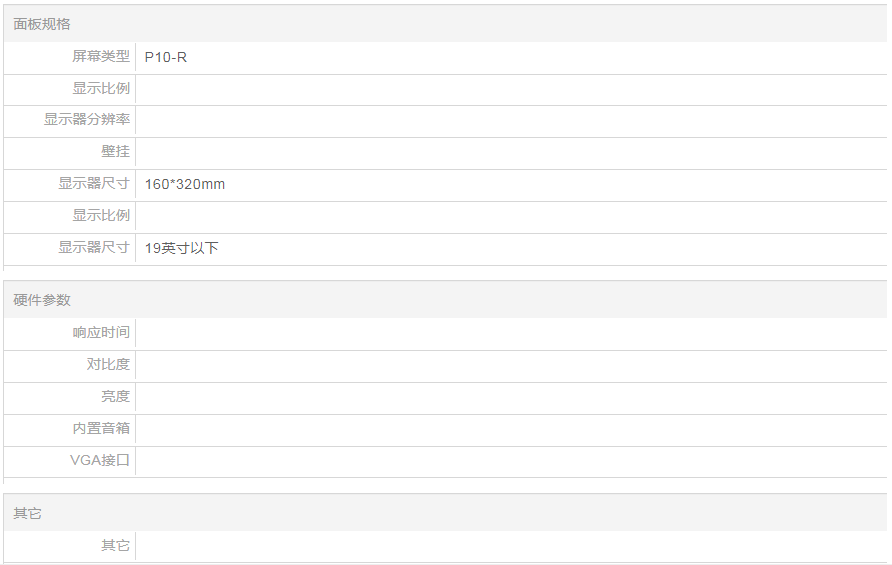Image resolution: width=892 pixels, height=565 pixels.
Task: Click the 响应时间 row label
Action: click(101, 333)
